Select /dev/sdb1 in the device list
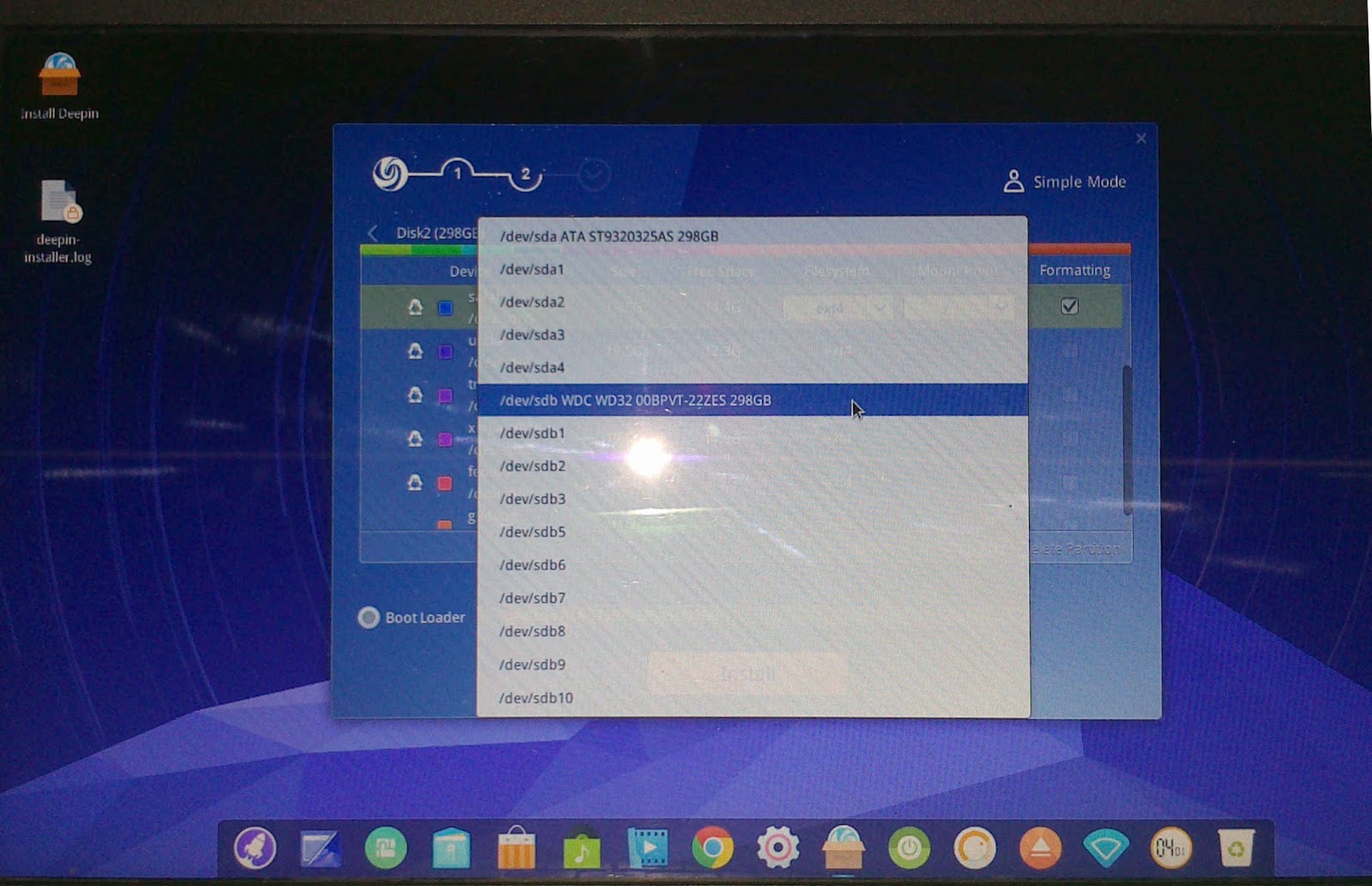 753,433
